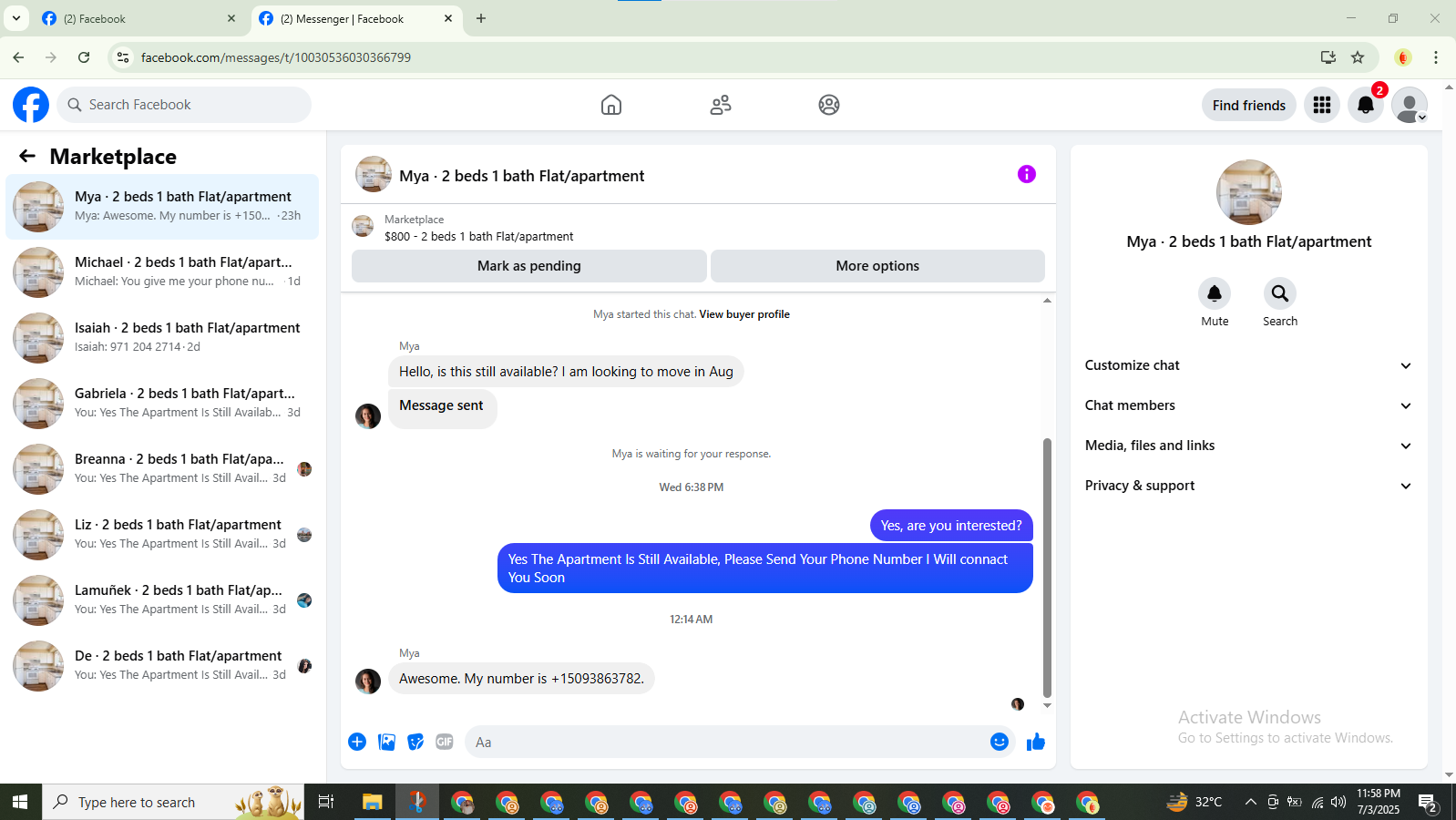
Task: Click Find friends button
Action: pyautogui.click(x=1249, y=105)
